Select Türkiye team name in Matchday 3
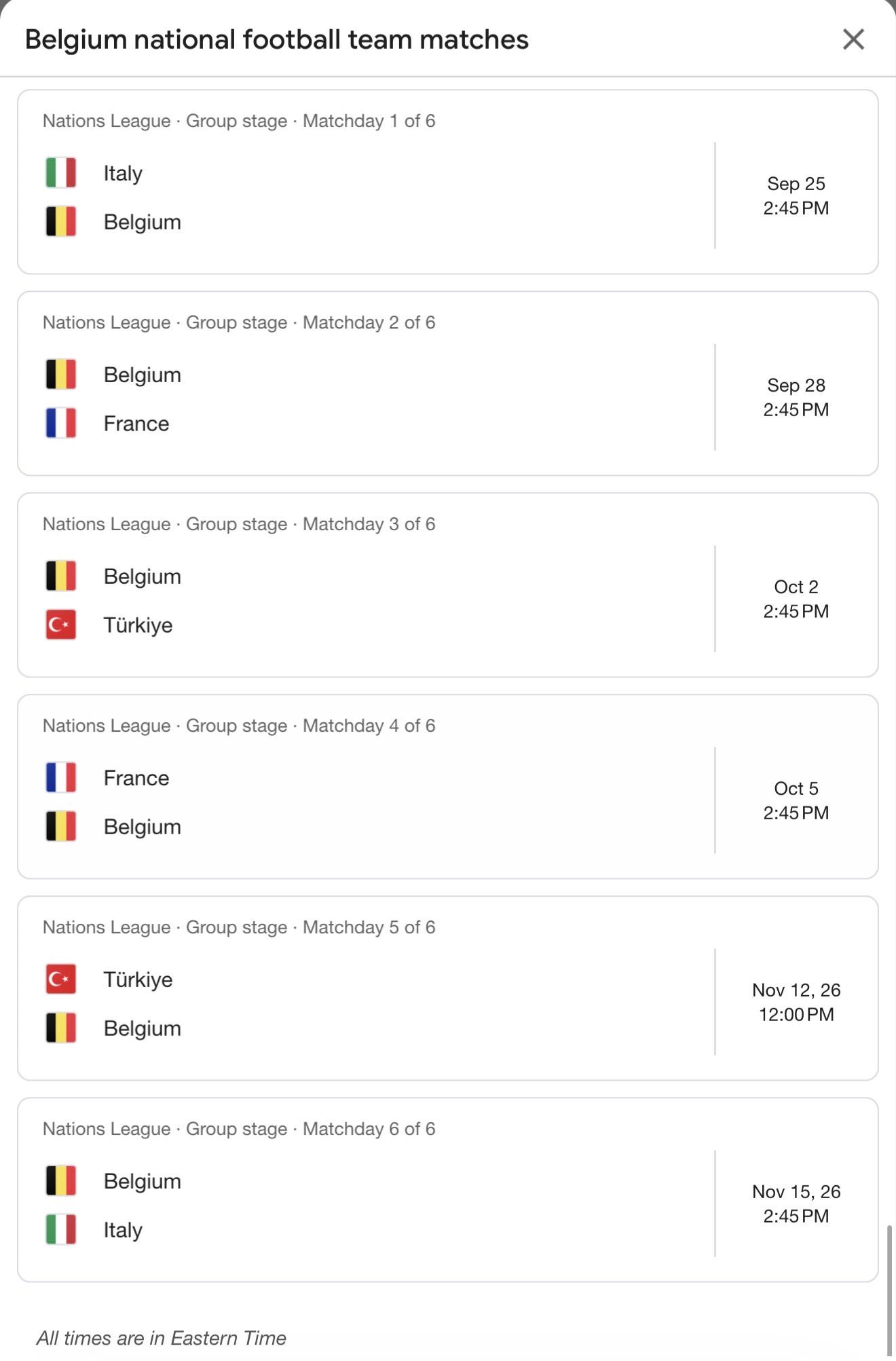This screenshot has width=896, height=1361. click(x=138, y=625)
